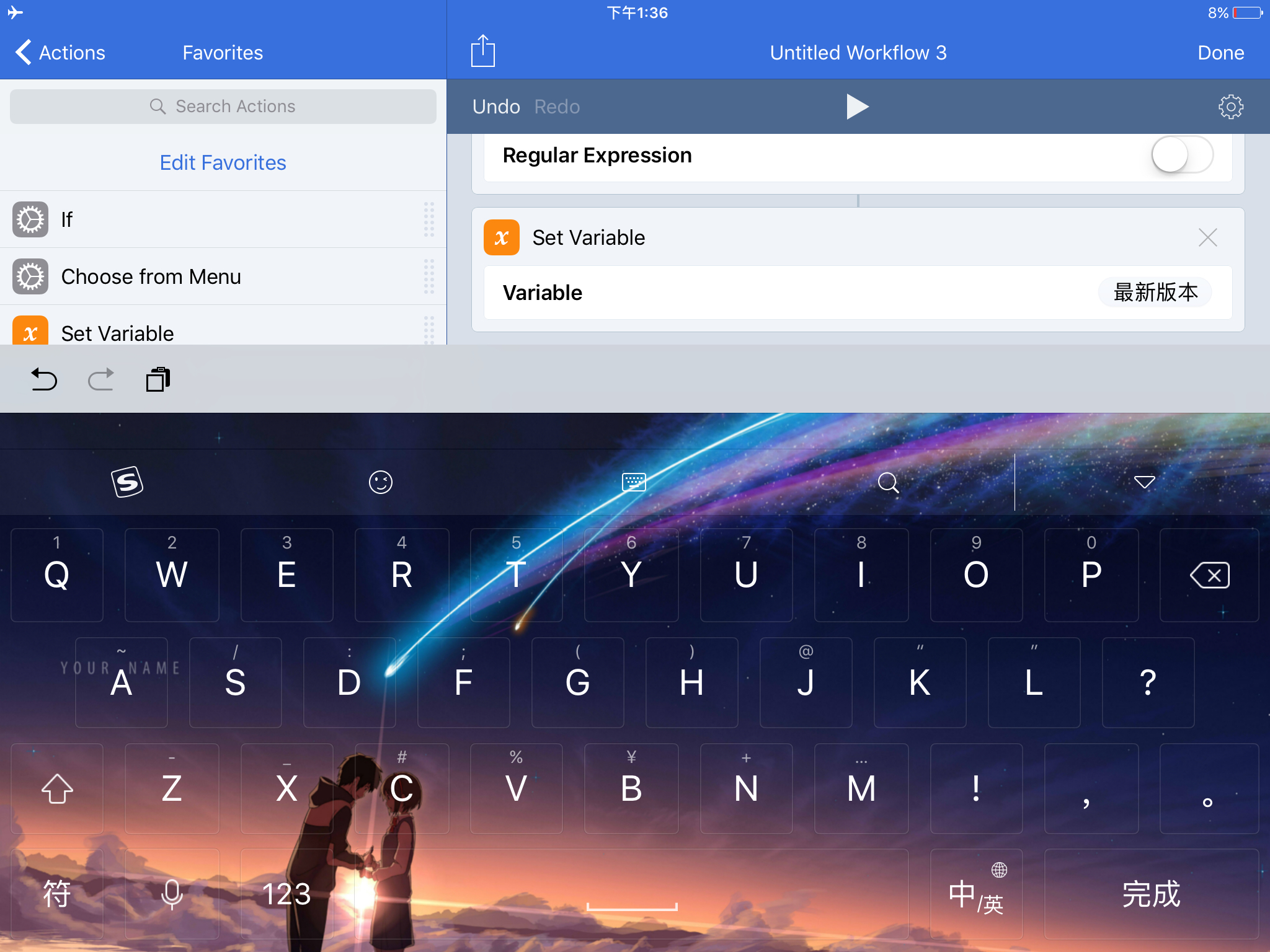
Task: Select the Choose from Menu action
Action: pos(151,276)
